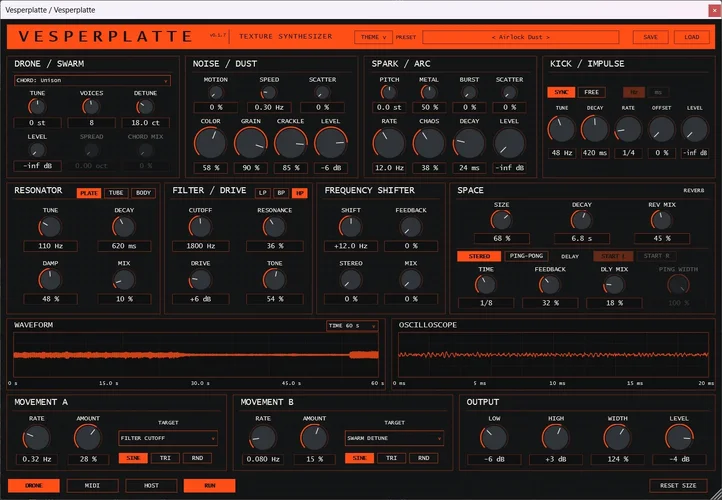Click the RESET SIZE button
The height and width of the screenshot is (500, 722).
click(679, 485)
